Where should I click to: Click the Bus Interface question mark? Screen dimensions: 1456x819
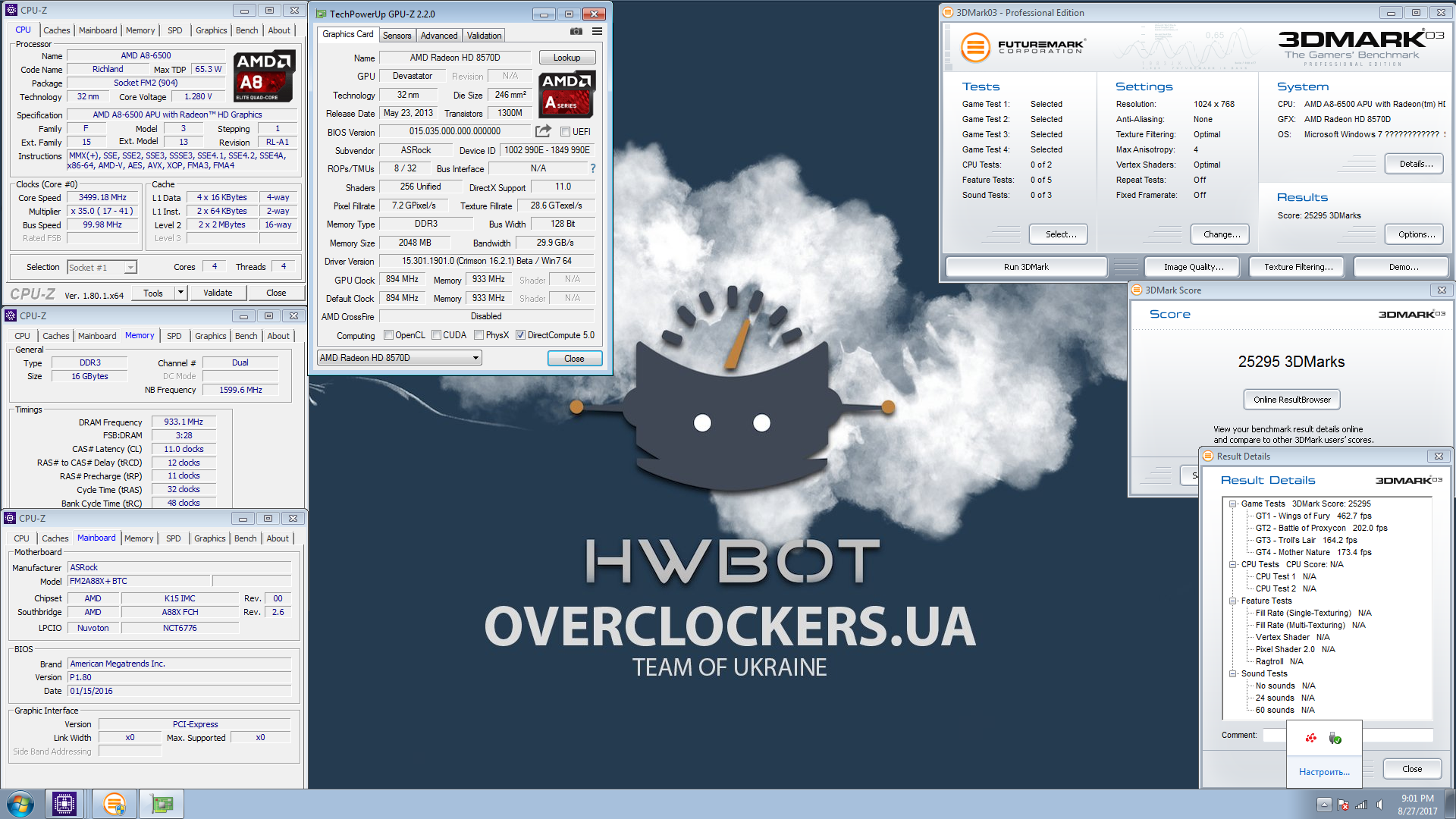[x=593, y=168]
